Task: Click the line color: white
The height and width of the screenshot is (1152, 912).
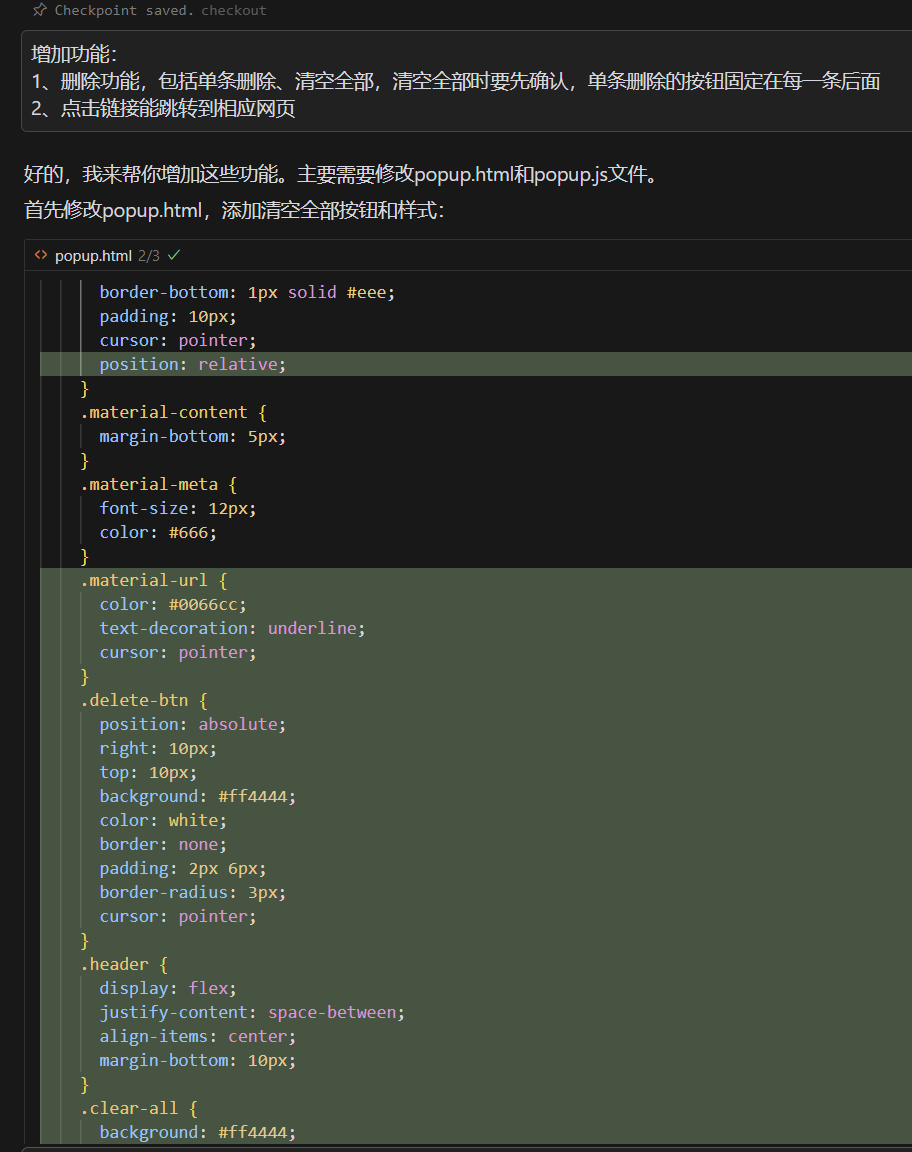Action: click(x=163, y=820)
